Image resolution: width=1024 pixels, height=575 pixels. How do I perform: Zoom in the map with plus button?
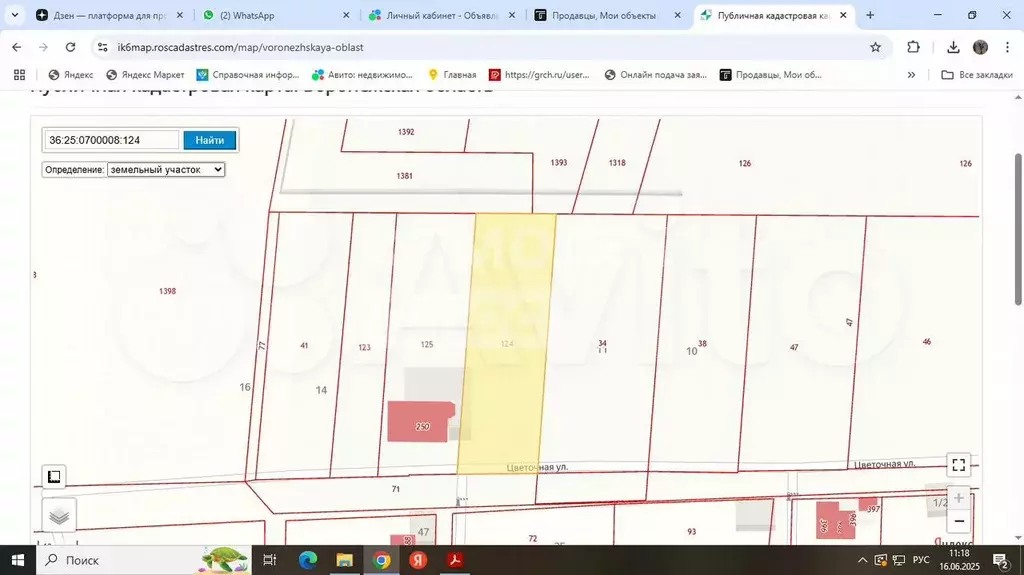(x=959, y=498)
